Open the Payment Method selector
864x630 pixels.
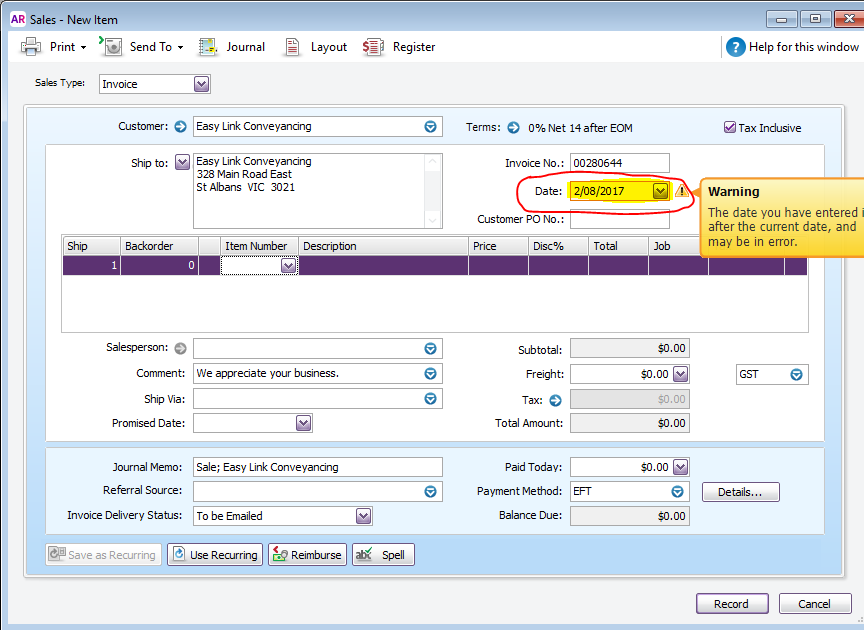click(677, 491)
